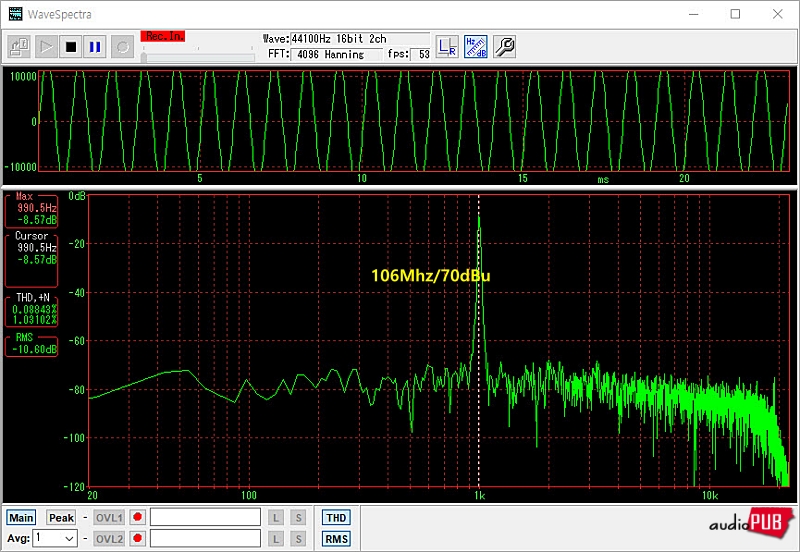800x552 pixels.
Task: Open settings with the wrench icon
Action: click(505, 46)
